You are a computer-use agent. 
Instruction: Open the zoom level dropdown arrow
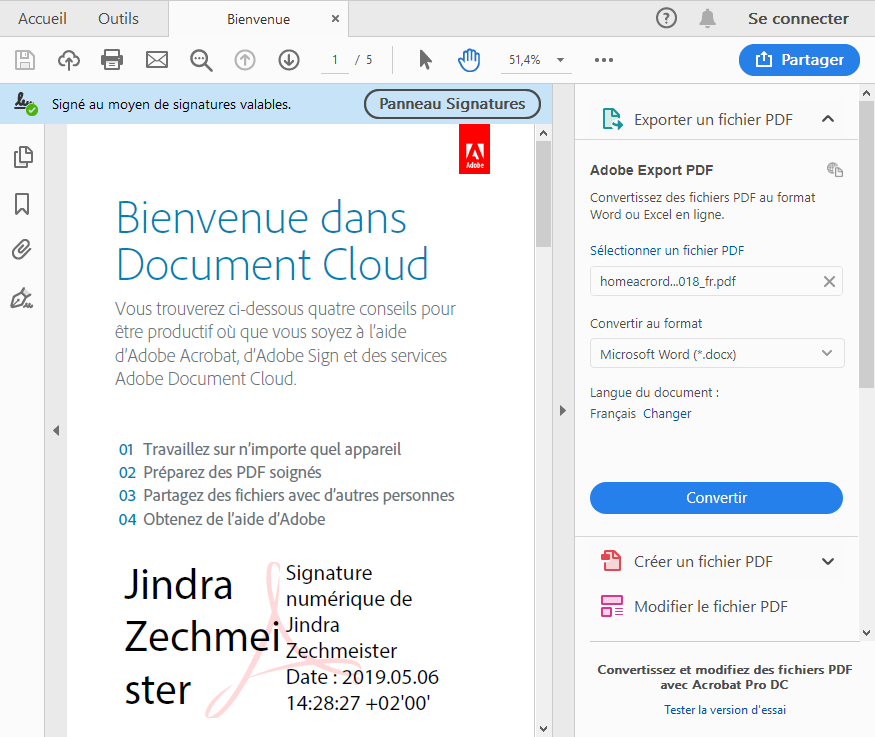click(560, 60)
